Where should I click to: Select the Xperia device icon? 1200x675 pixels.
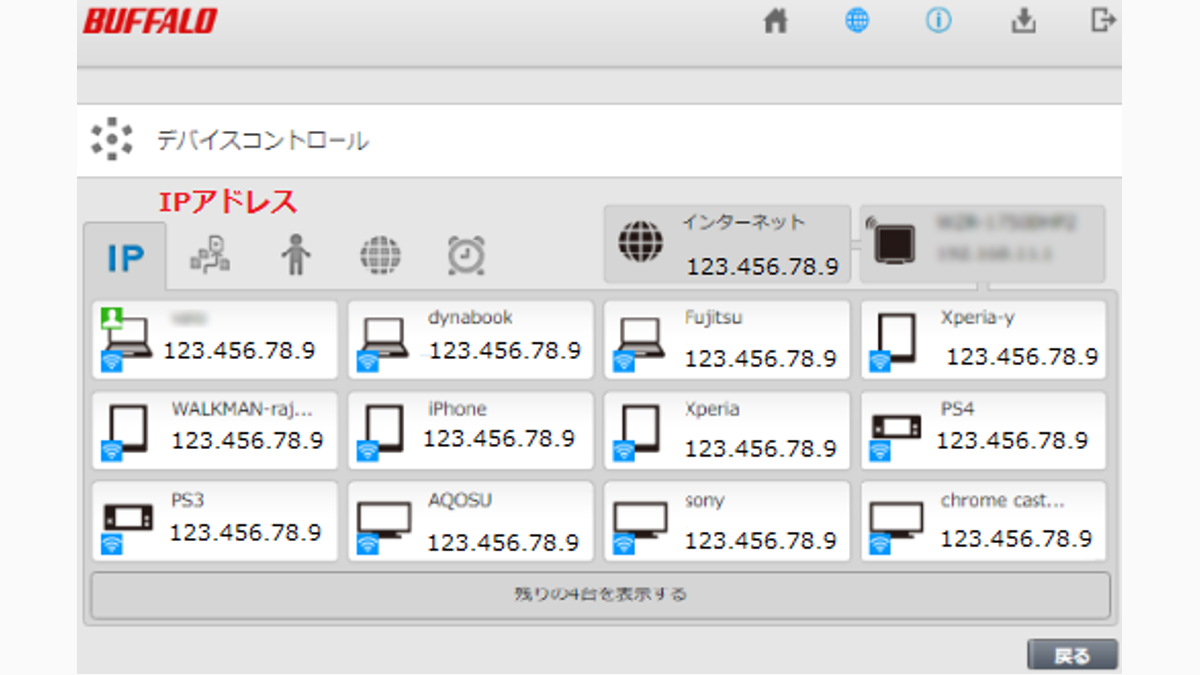[639, 430]
